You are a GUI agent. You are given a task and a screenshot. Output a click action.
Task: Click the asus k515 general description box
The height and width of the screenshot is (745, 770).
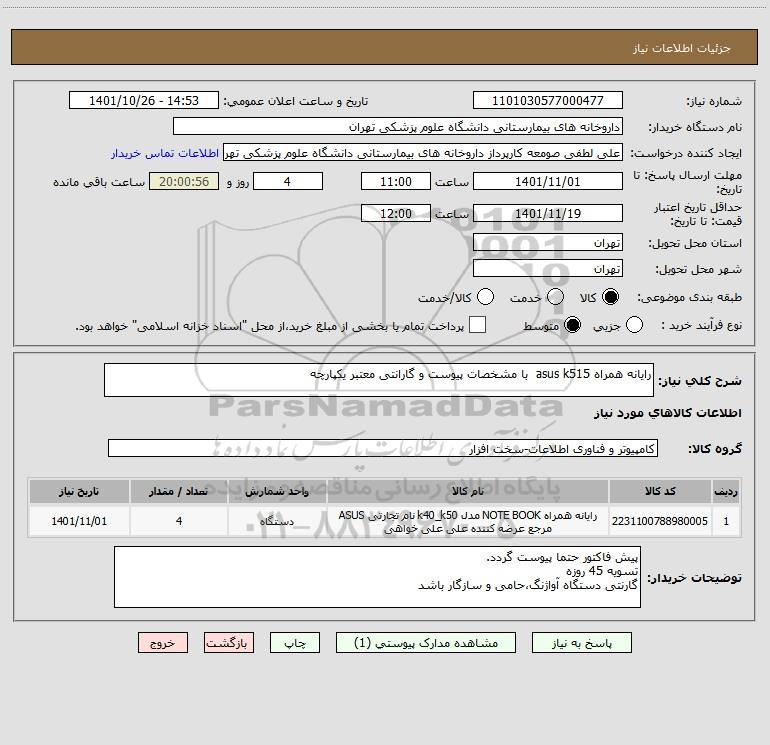pos(379,380)
